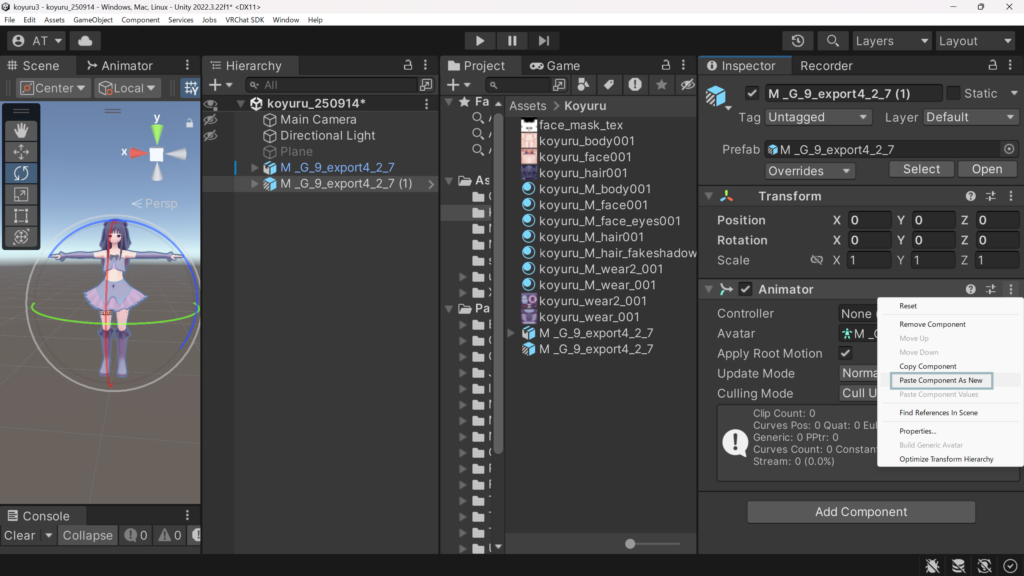Viewport: 1024px width, 576px height.
Task: Click the prefab Open button
Action: tap(986, 169)
